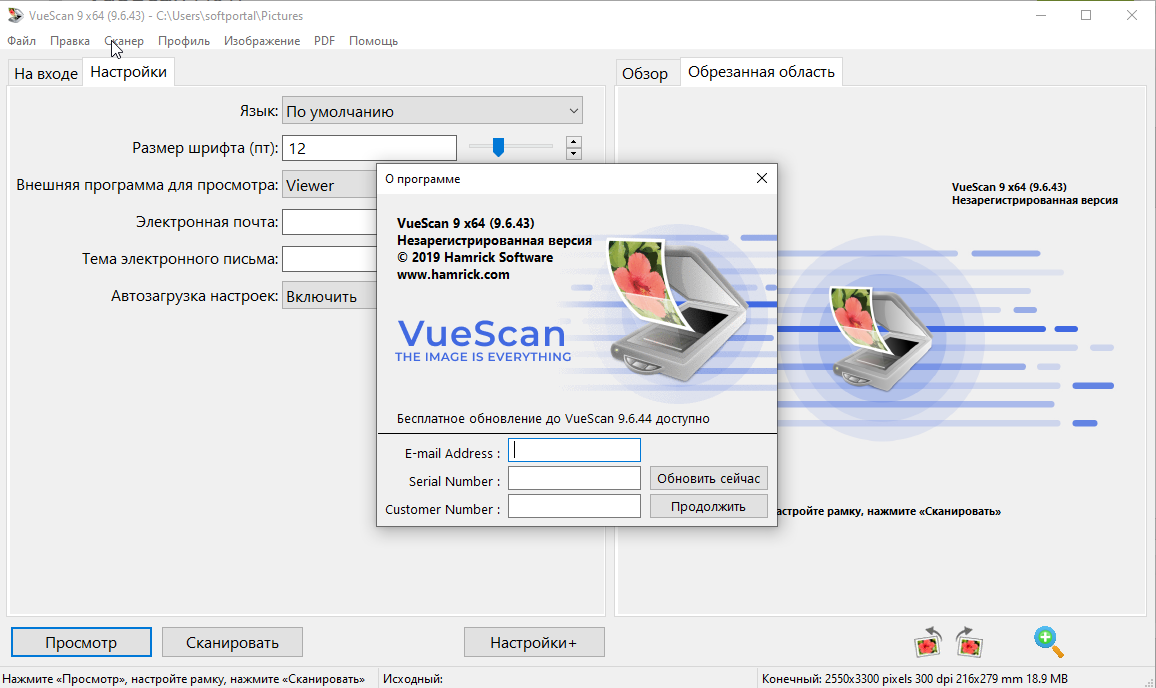
Task: Switch to the На входе tab
Action: (46, 73)
